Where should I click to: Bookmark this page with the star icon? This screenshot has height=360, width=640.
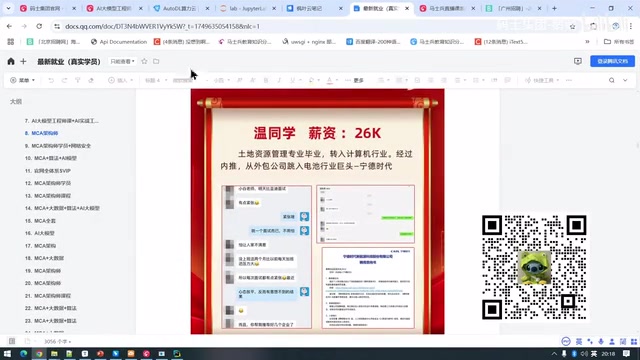click(x=573, y=26)
